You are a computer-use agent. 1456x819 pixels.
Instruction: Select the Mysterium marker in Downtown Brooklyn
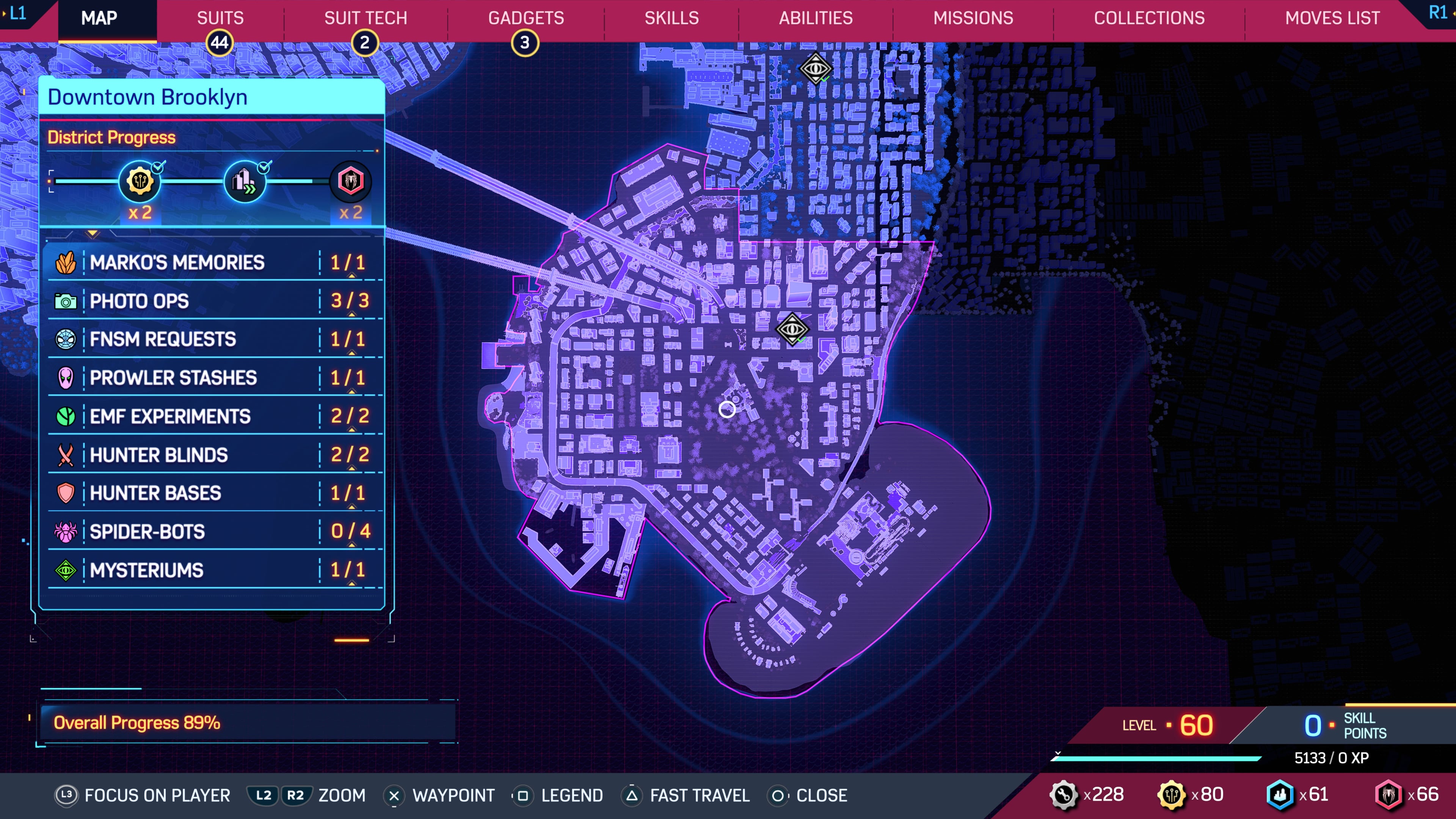[x=792, y=328]
